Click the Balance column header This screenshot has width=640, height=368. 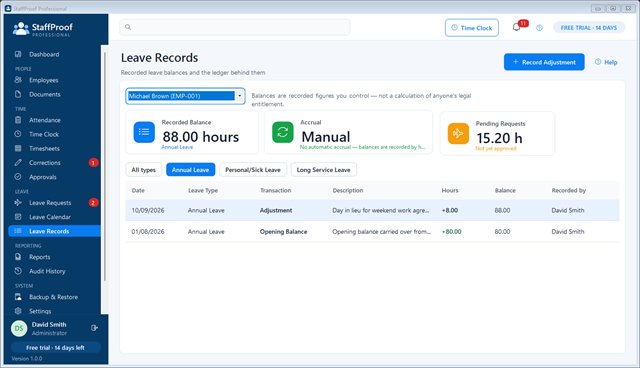coord(505,190)
